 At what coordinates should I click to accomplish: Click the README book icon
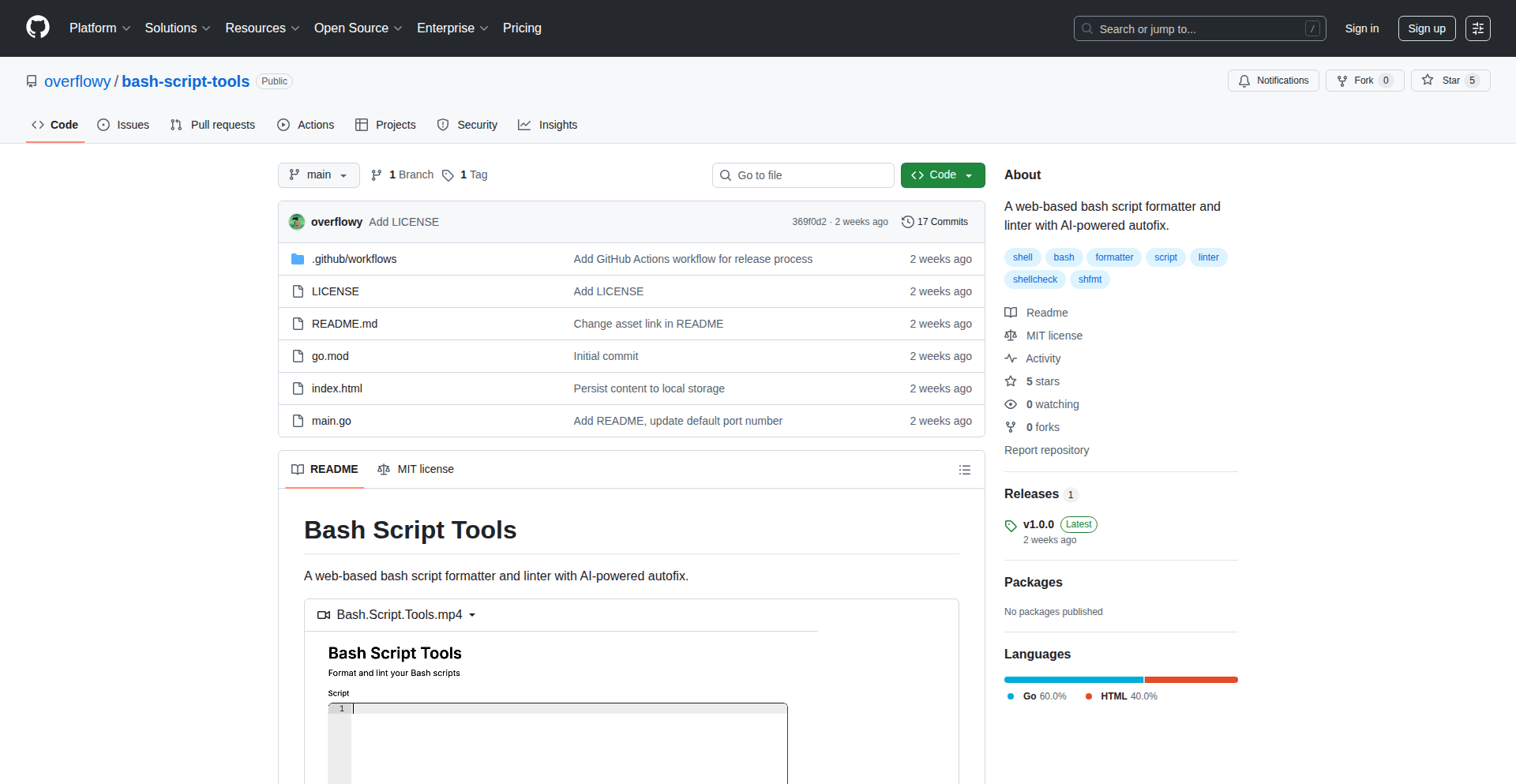(x=1011, y=313)
